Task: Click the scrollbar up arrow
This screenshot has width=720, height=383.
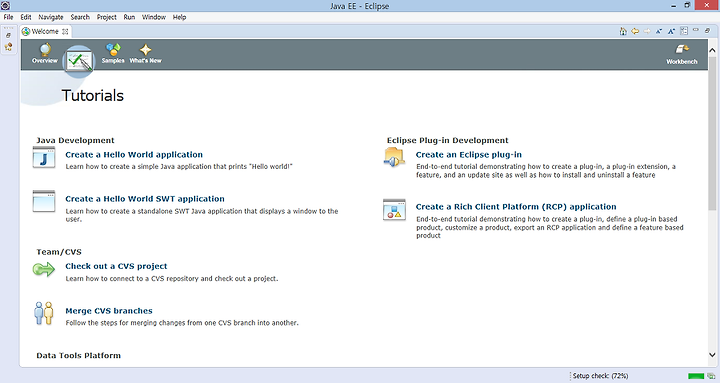Action: pos(712,50)
